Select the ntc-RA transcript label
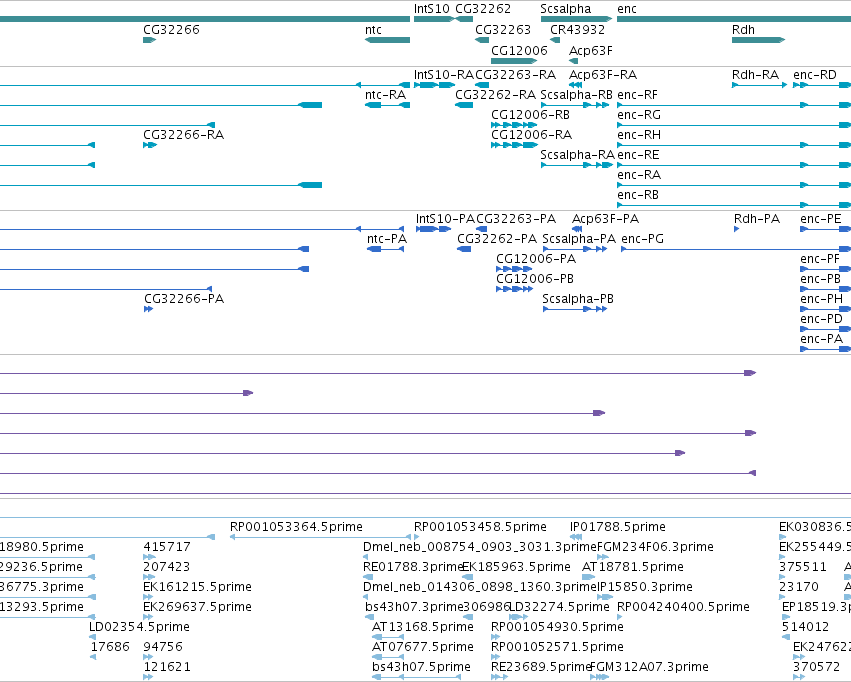The image size is (851, 682). (x=385, y=95)
